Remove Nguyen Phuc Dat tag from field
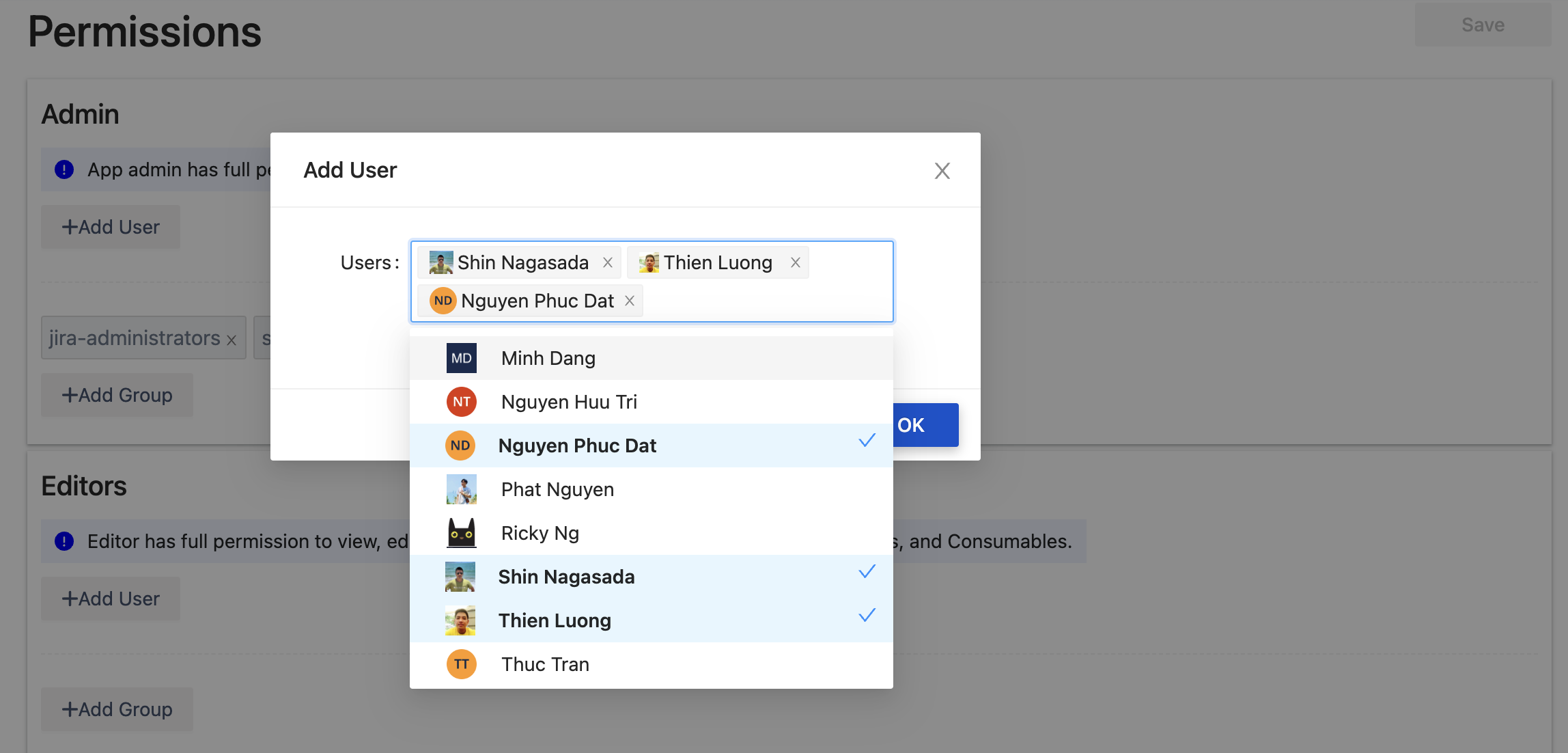Image resolution: width=1568 pixels, height=753 pixels. coord(630,301)
